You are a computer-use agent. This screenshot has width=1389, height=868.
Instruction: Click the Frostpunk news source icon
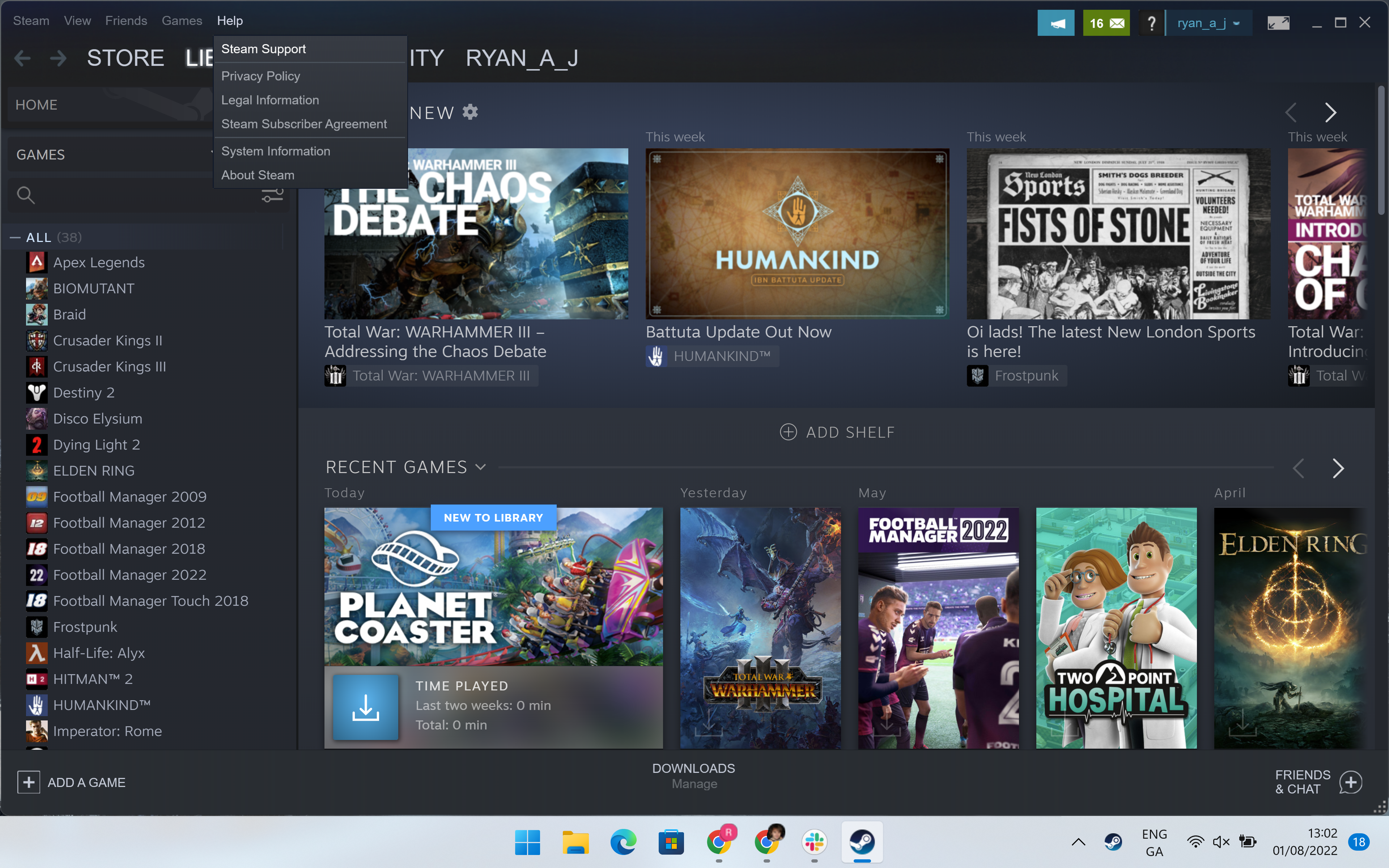coord(977,376)
